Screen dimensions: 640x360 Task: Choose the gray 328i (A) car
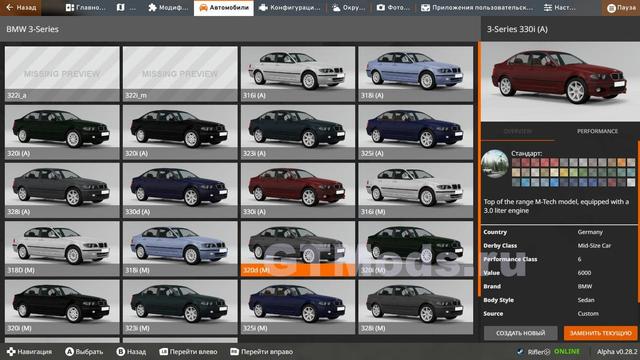tap(62, 191)
